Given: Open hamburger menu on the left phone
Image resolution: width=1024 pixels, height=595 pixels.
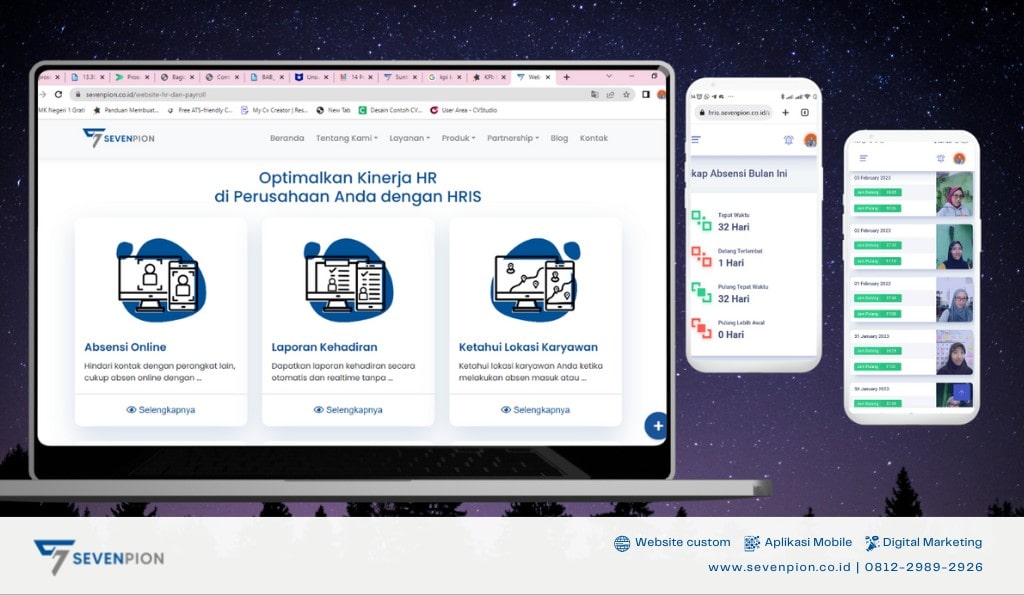Looking at the screenshot, I should tap(696, 140).
